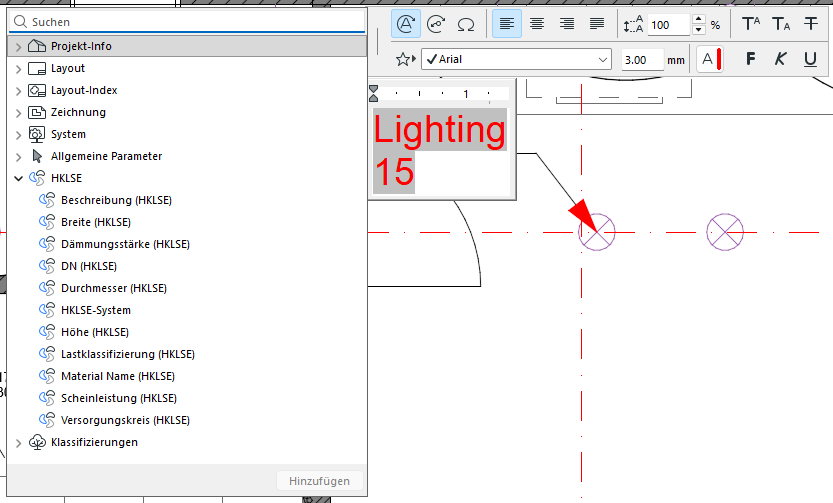Click the Breite (HKLSE) icon
This screenshot has width=833, height=503.
[x=47, y=222]
